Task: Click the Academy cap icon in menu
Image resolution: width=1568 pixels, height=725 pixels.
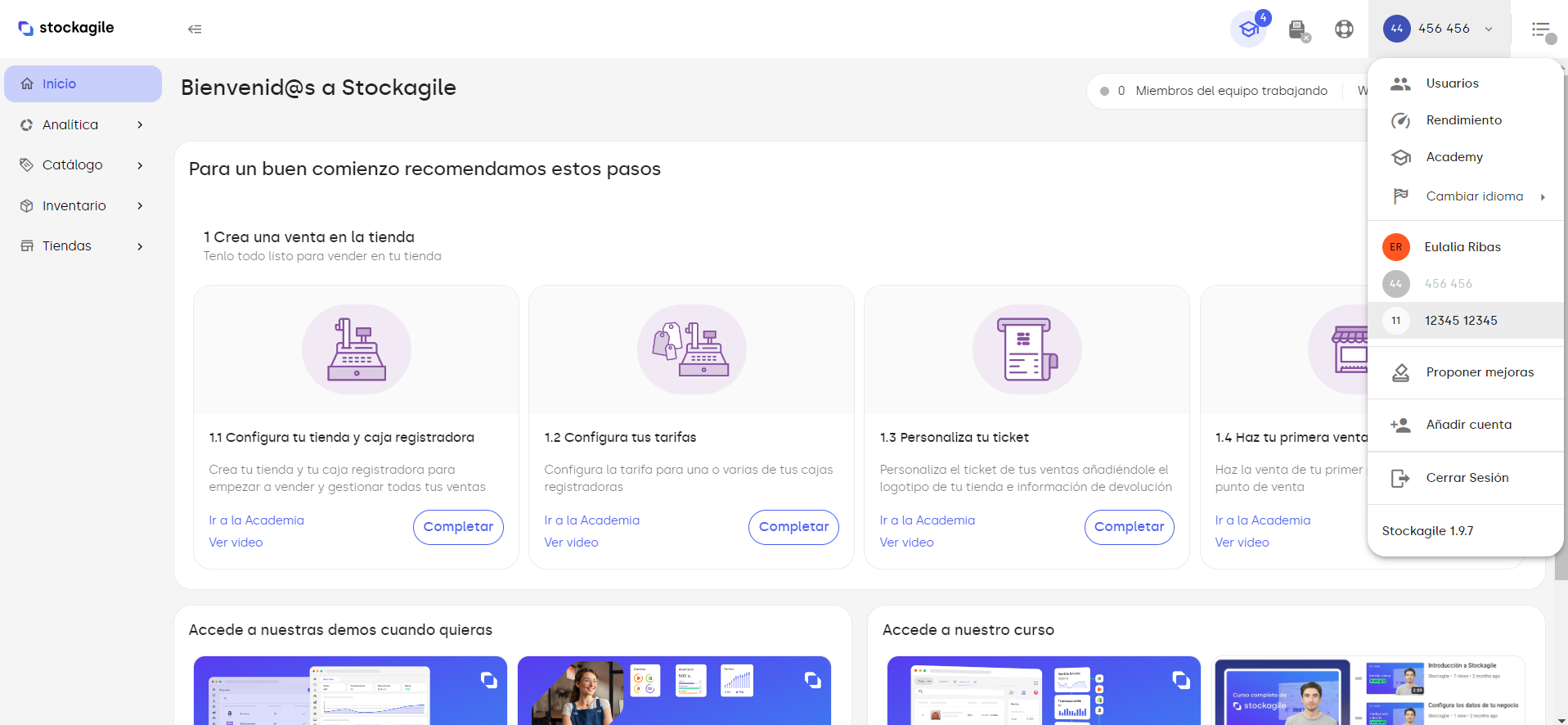Action: tap(1401, 157)
